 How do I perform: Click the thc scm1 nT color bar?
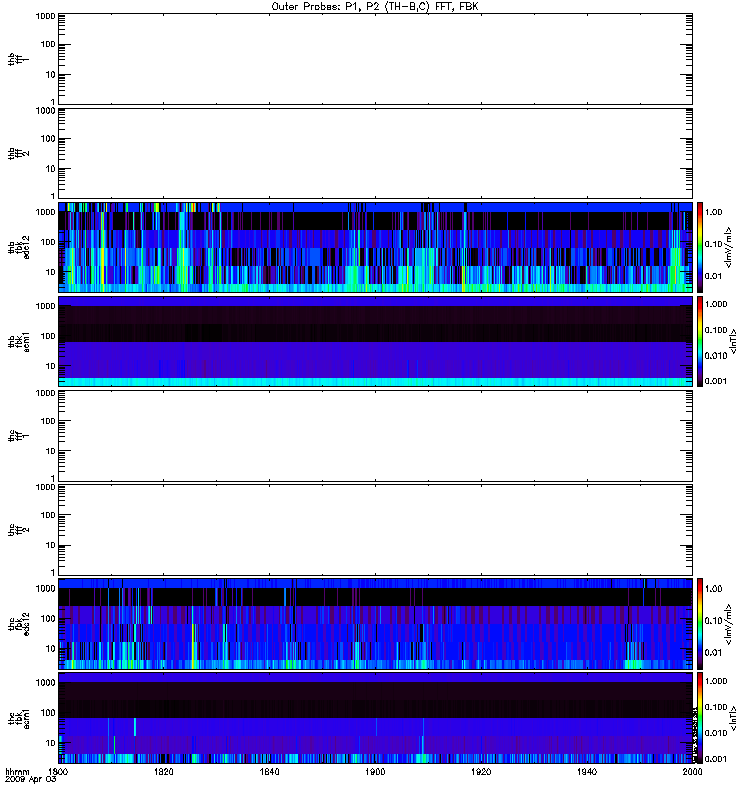pyautogui.click(x=700, y=718)
